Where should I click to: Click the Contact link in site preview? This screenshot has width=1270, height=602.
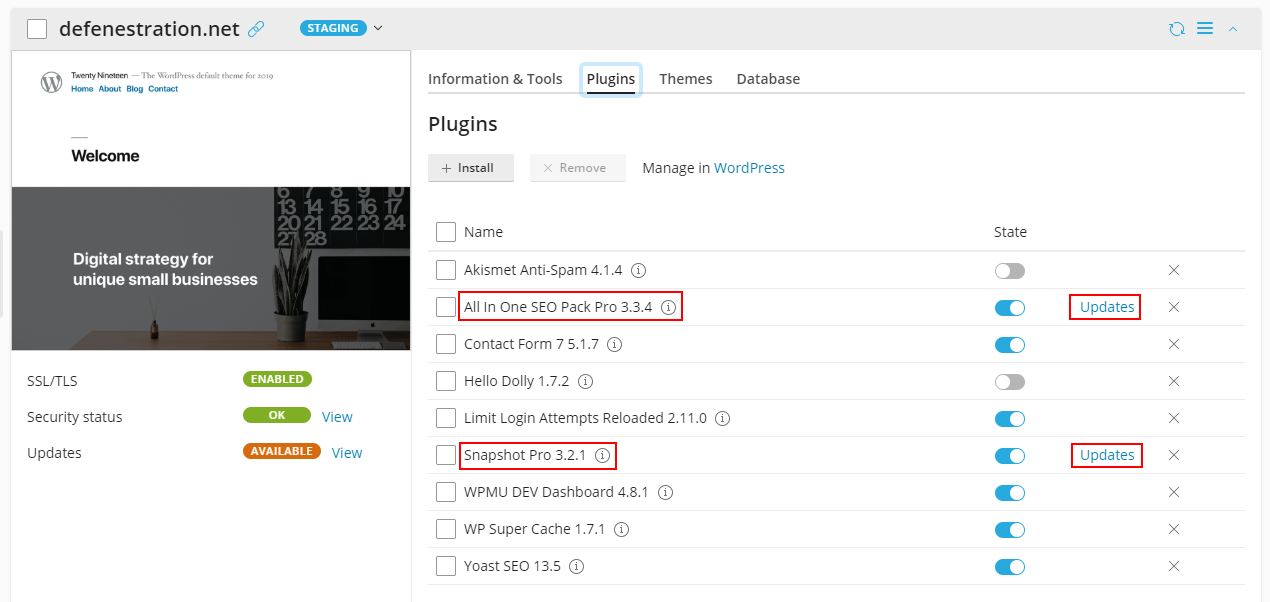(163, 89)
